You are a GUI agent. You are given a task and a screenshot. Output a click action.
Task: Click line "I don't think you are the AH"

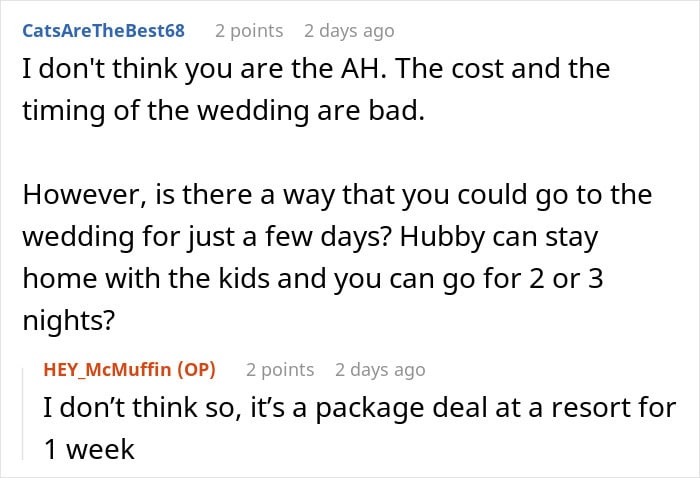pos(317,69)
